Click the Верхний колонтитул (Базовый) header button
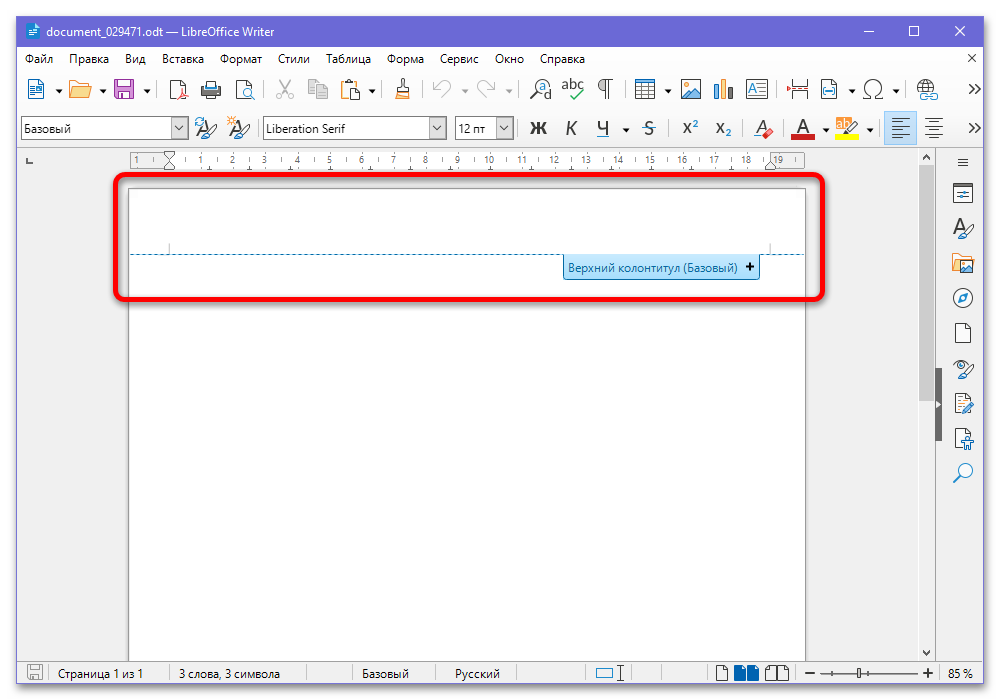This screenshot has width=1000, height=700. point(661,268)
